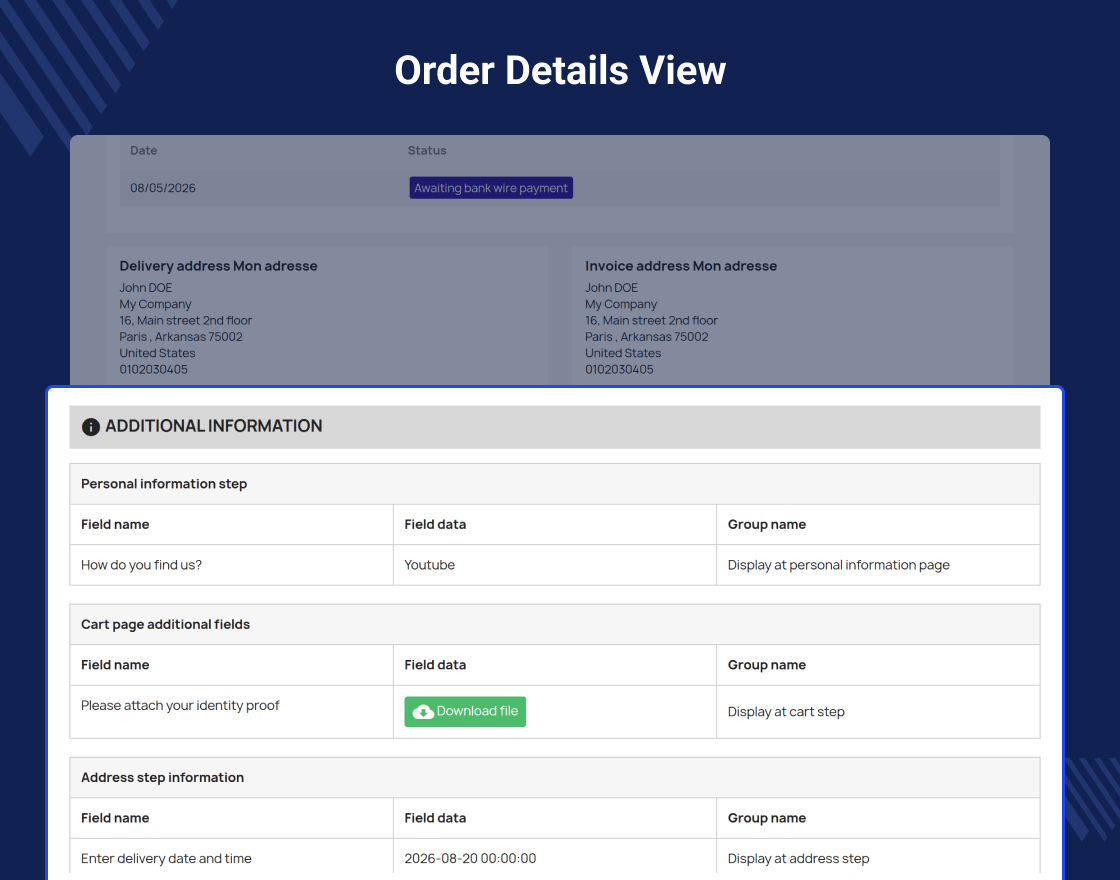The height and width of the screenshot is (880, 1120).
Task: Select the Order Details View title
Action: click(x=560, y=70)
